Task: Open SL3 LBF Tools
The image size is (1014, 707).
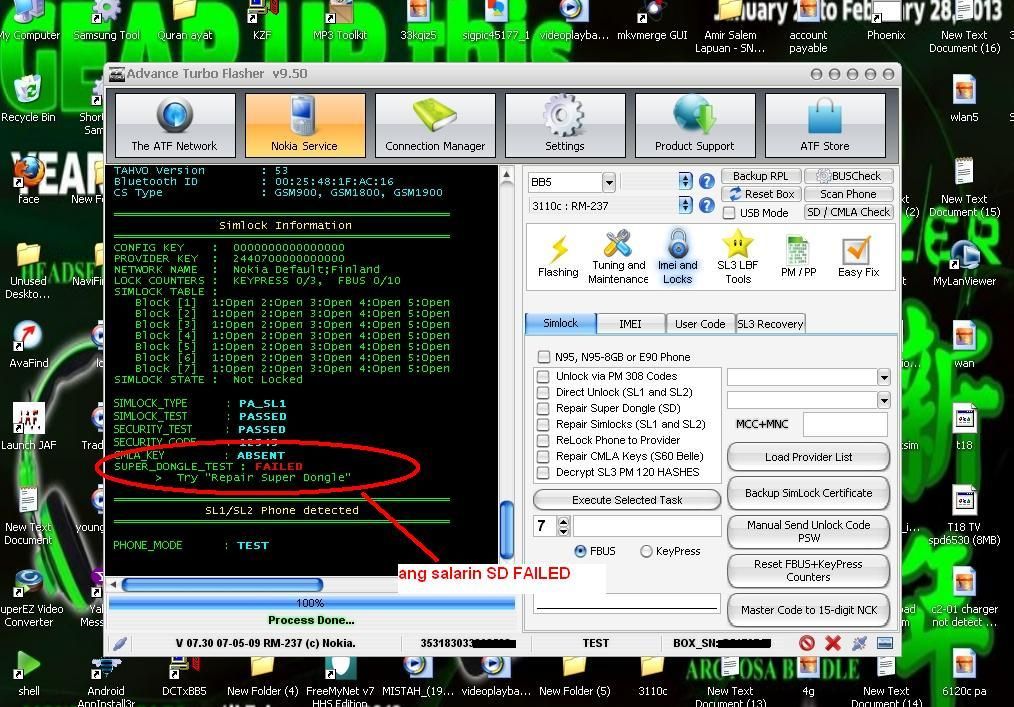Action: [x=738, y=256]
